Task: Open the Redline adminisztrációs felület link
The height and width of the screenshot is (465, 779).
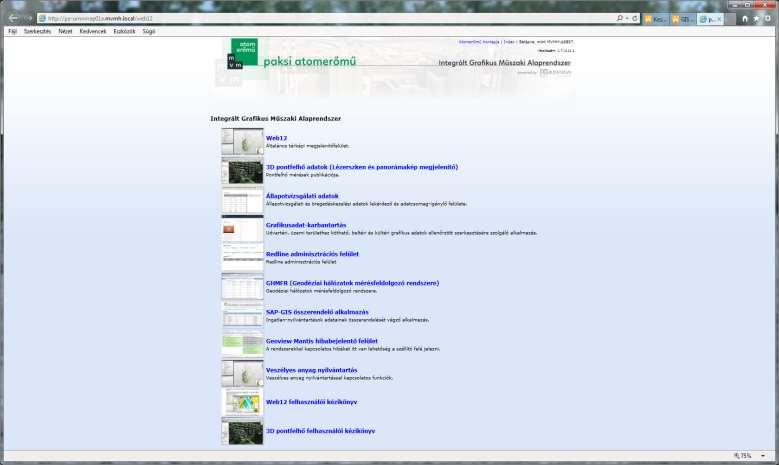Action: [x=312, y=254]
